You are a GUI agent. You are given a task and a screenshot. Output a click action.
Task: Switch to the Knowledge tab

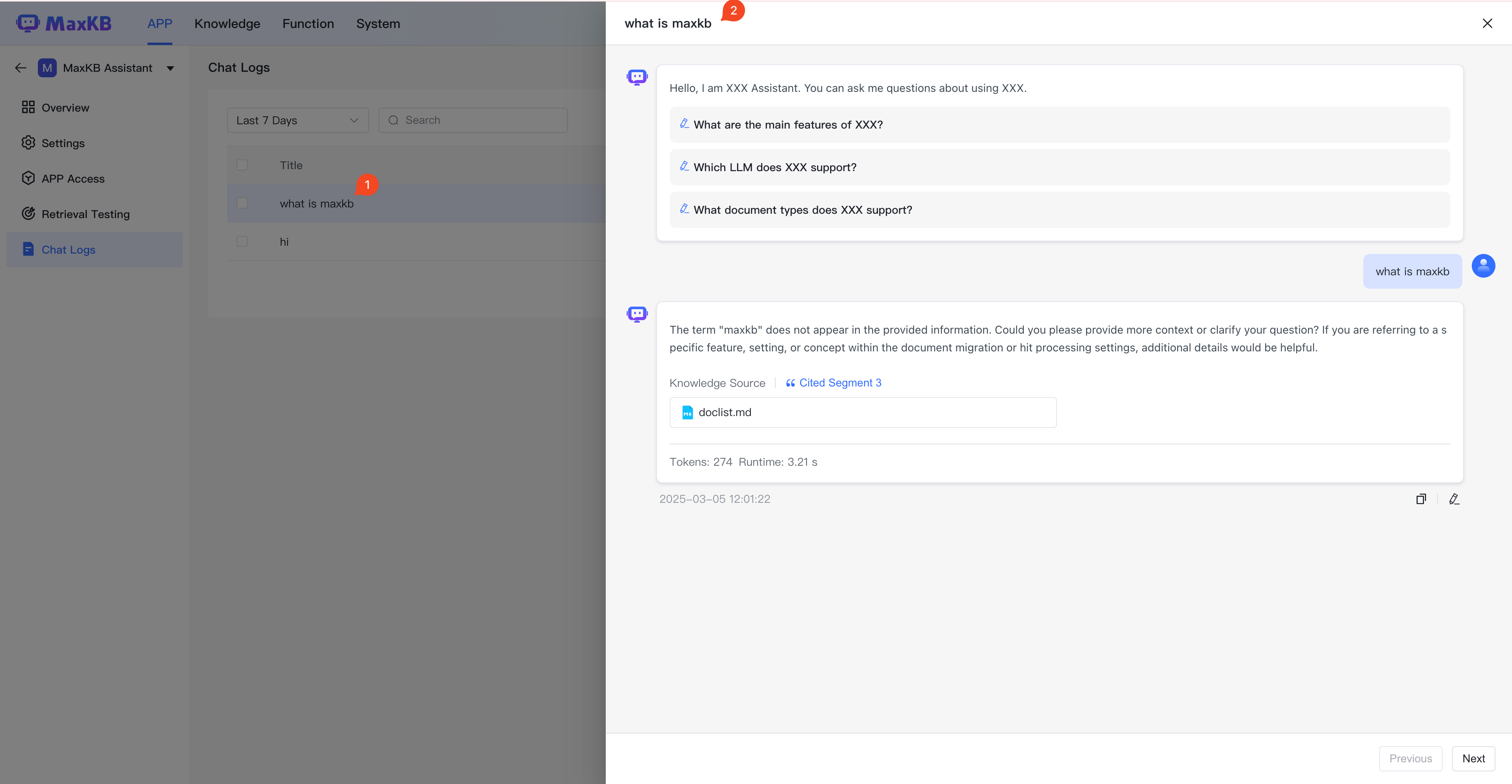click(227, 24)
